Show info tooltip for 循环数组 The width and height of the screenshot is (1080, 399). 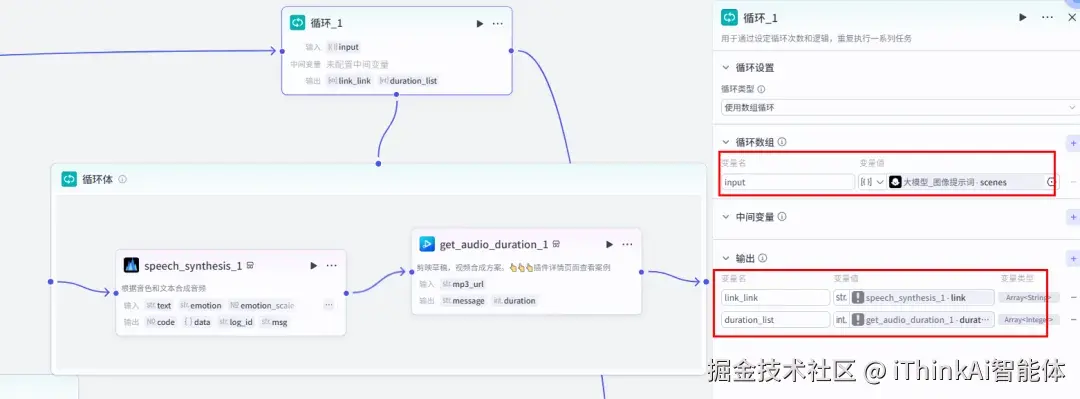(x=782, y=142)
